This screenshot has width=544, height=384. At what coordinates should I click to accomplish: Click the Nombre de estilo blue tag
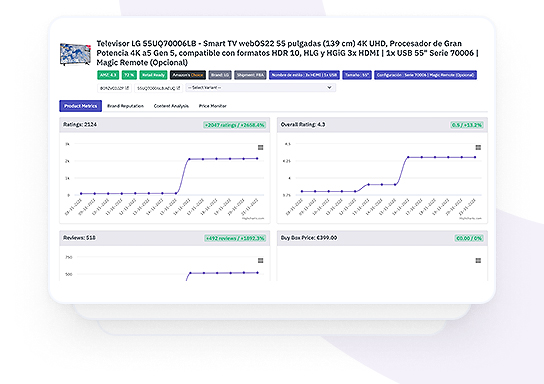[304, 75]
